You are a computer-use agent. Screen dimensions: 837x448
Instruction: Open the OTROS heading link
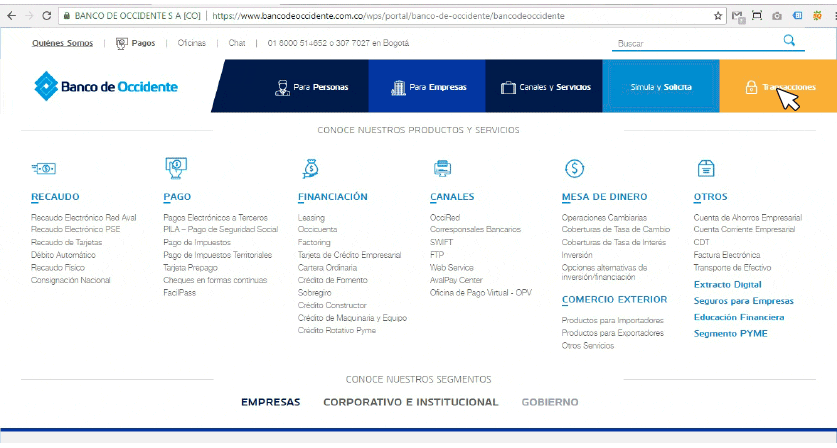710,197
